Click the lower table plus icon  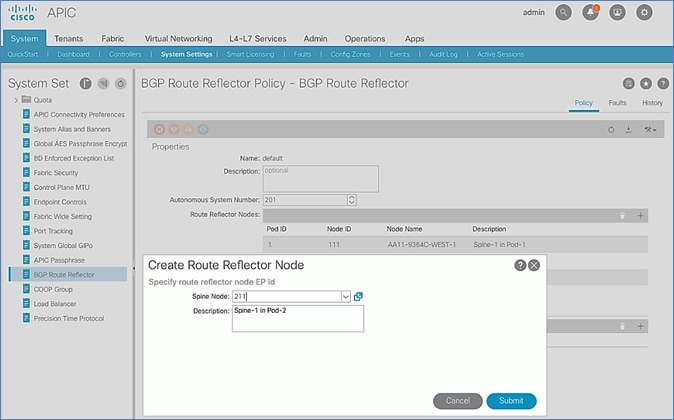640,326
